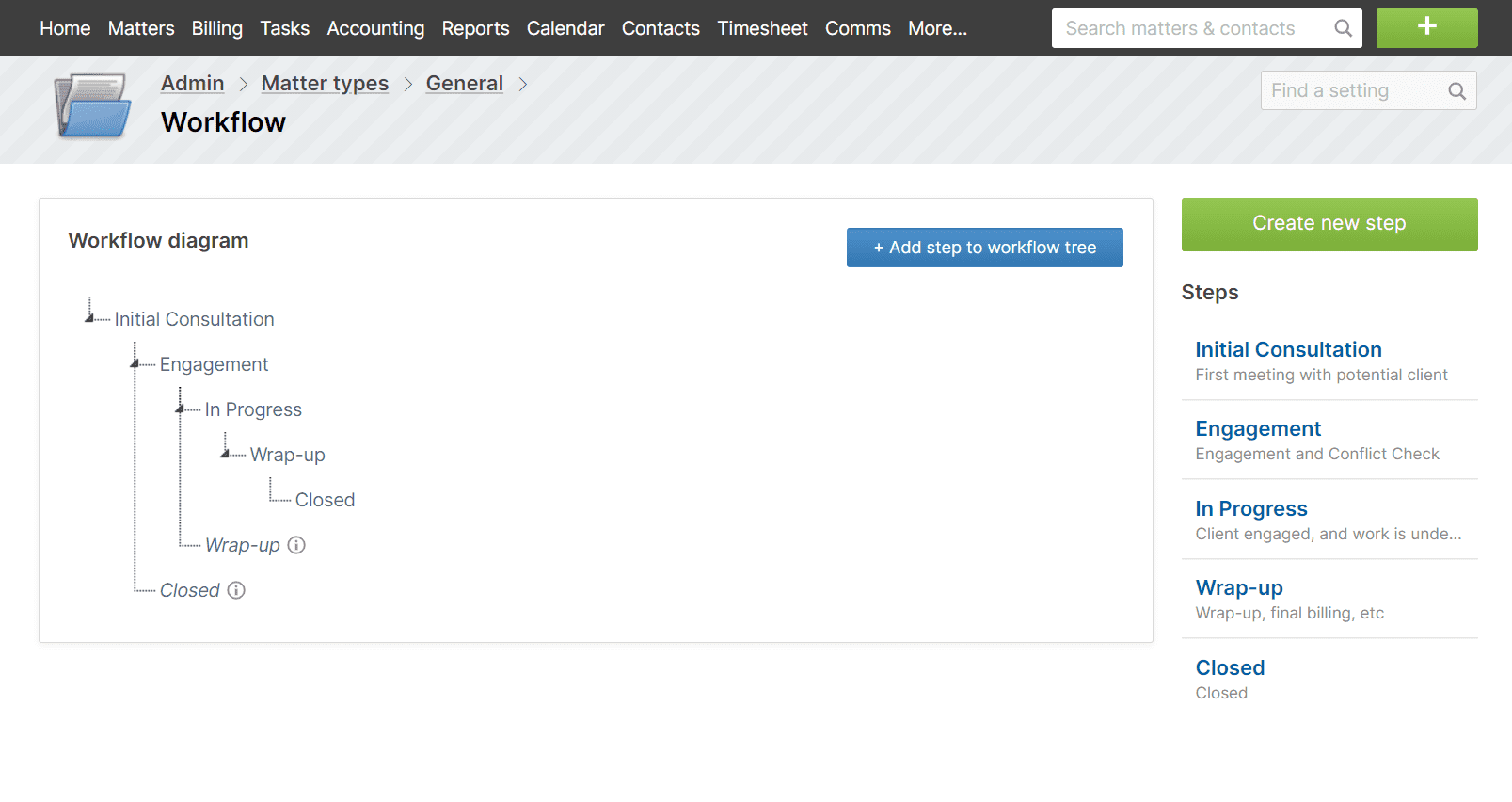Screen dimensions: 1512x802
Task: Click the magnifier in matter search box
Action: (x=1343, y=28)
